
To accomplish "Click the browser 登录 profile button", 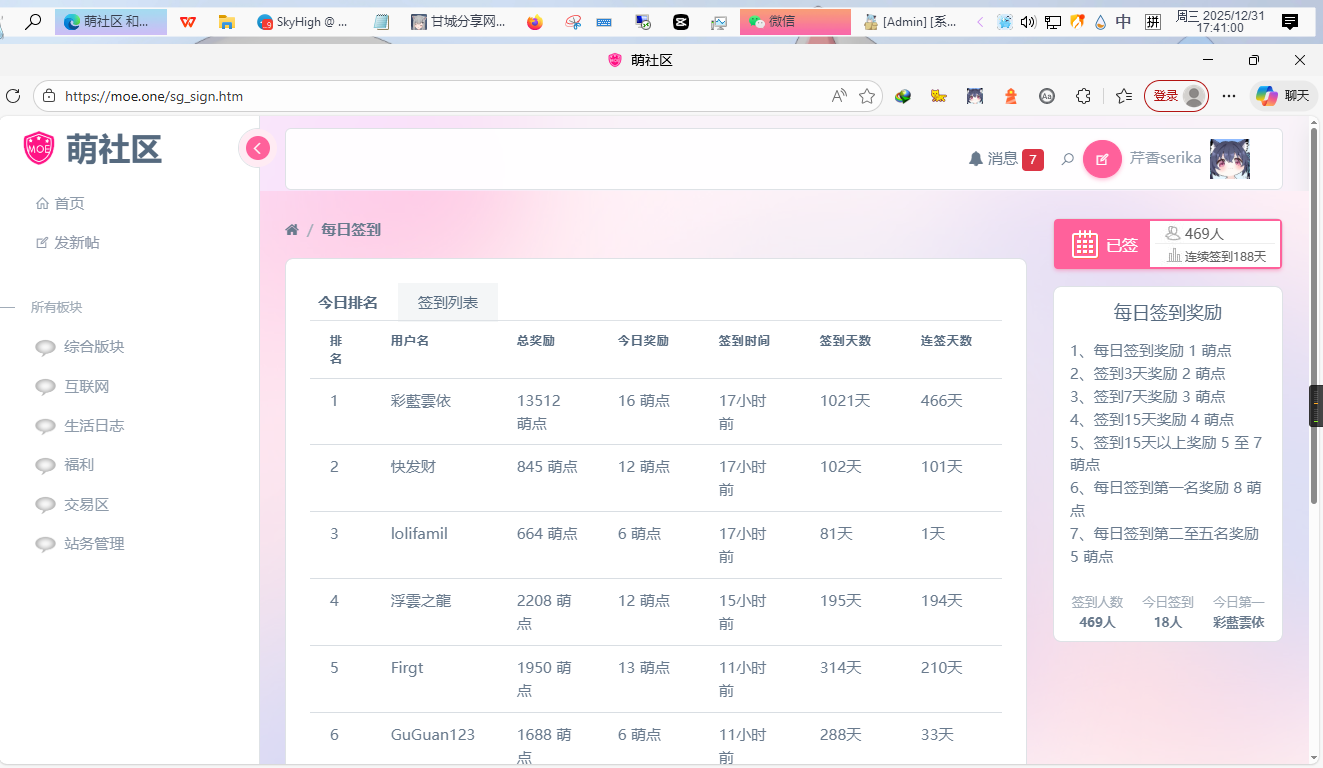I will (1176, 96).
